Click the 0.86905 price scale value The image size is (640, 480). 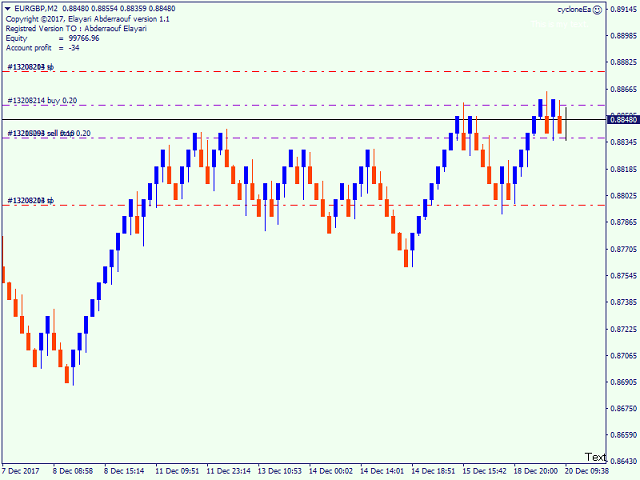coord(624,382)
